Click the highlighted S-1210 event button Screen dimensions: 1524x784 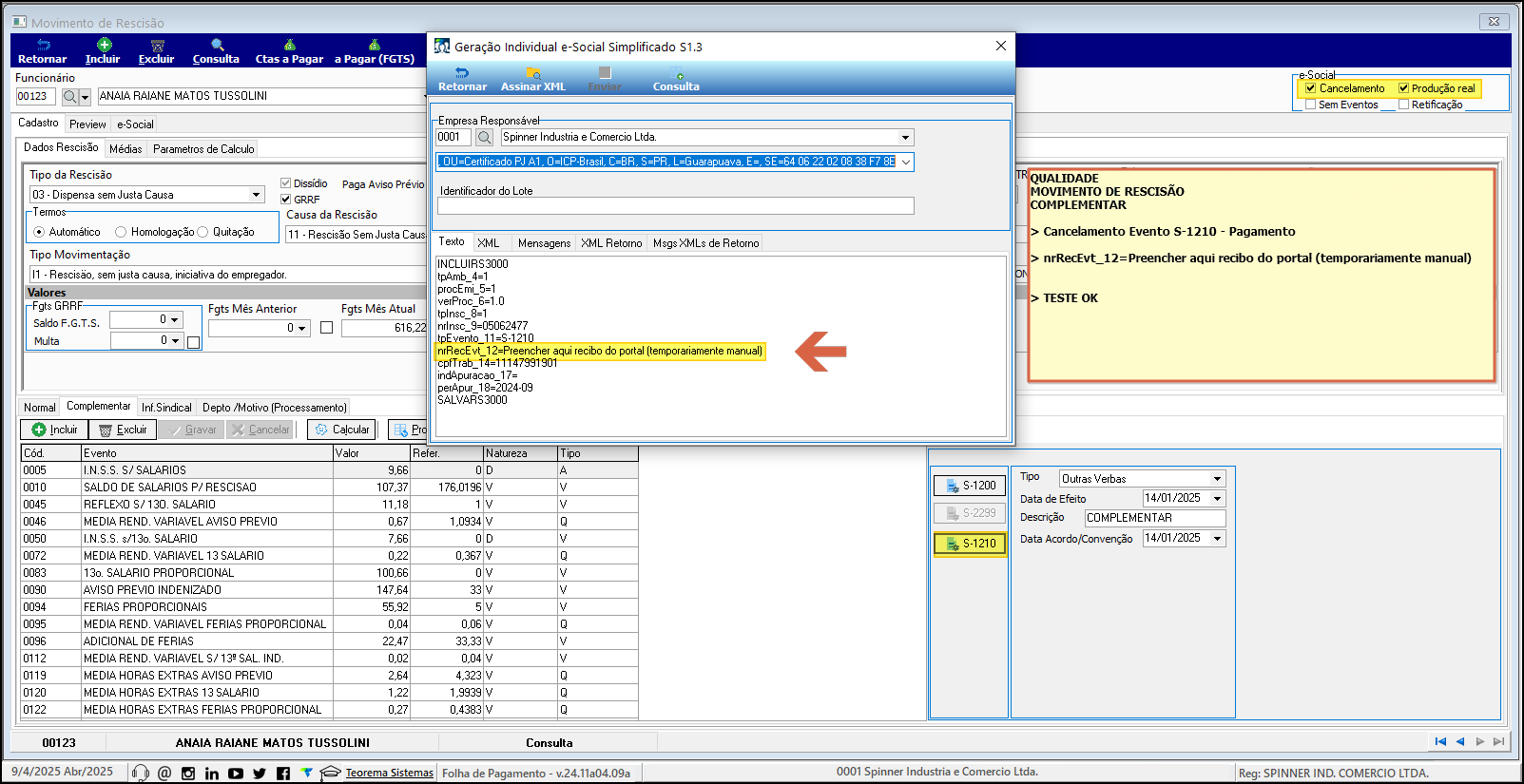970,544
